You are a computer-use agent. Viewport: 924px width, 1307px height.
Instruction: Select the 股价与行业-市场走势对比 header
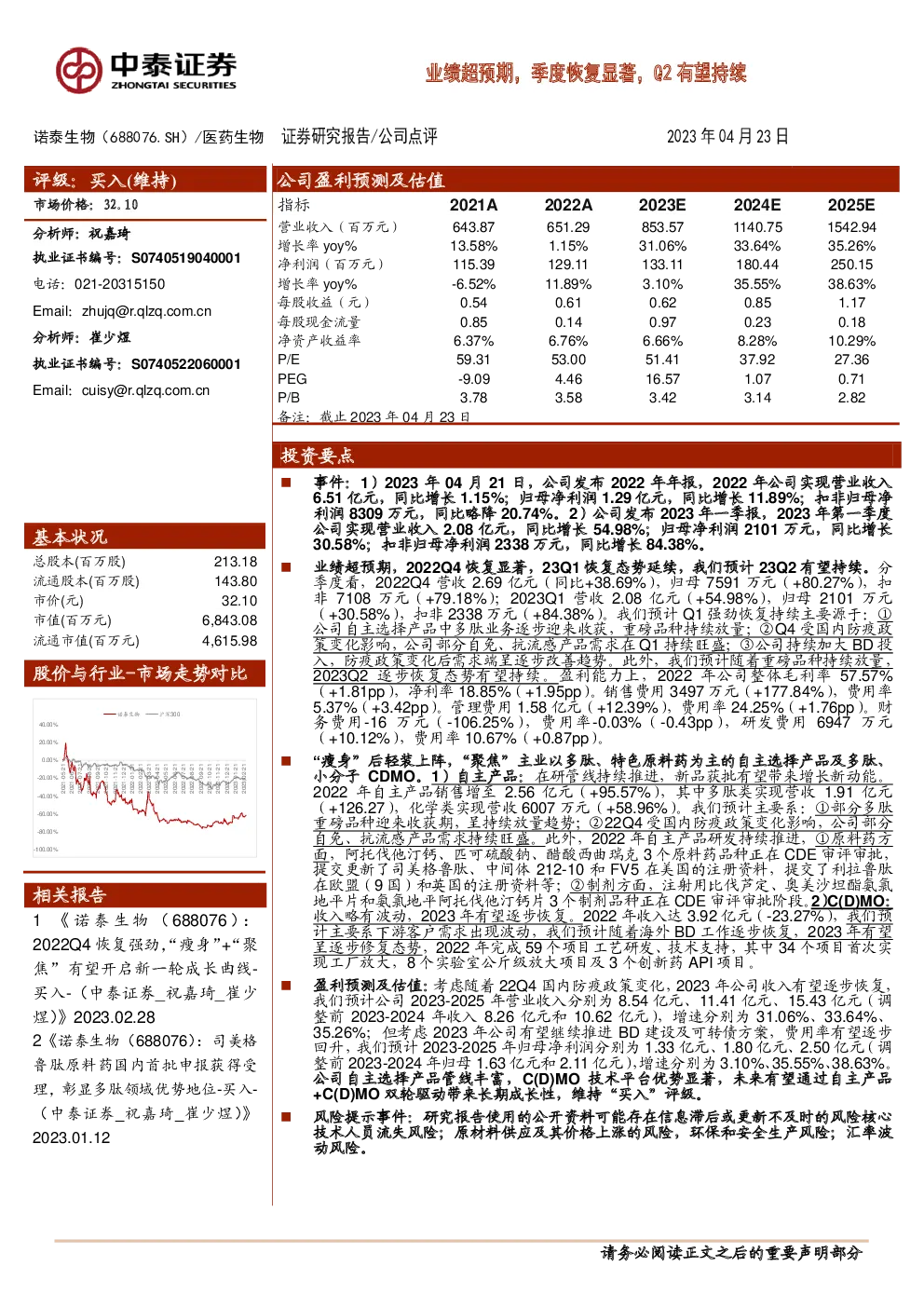point(145,673)
